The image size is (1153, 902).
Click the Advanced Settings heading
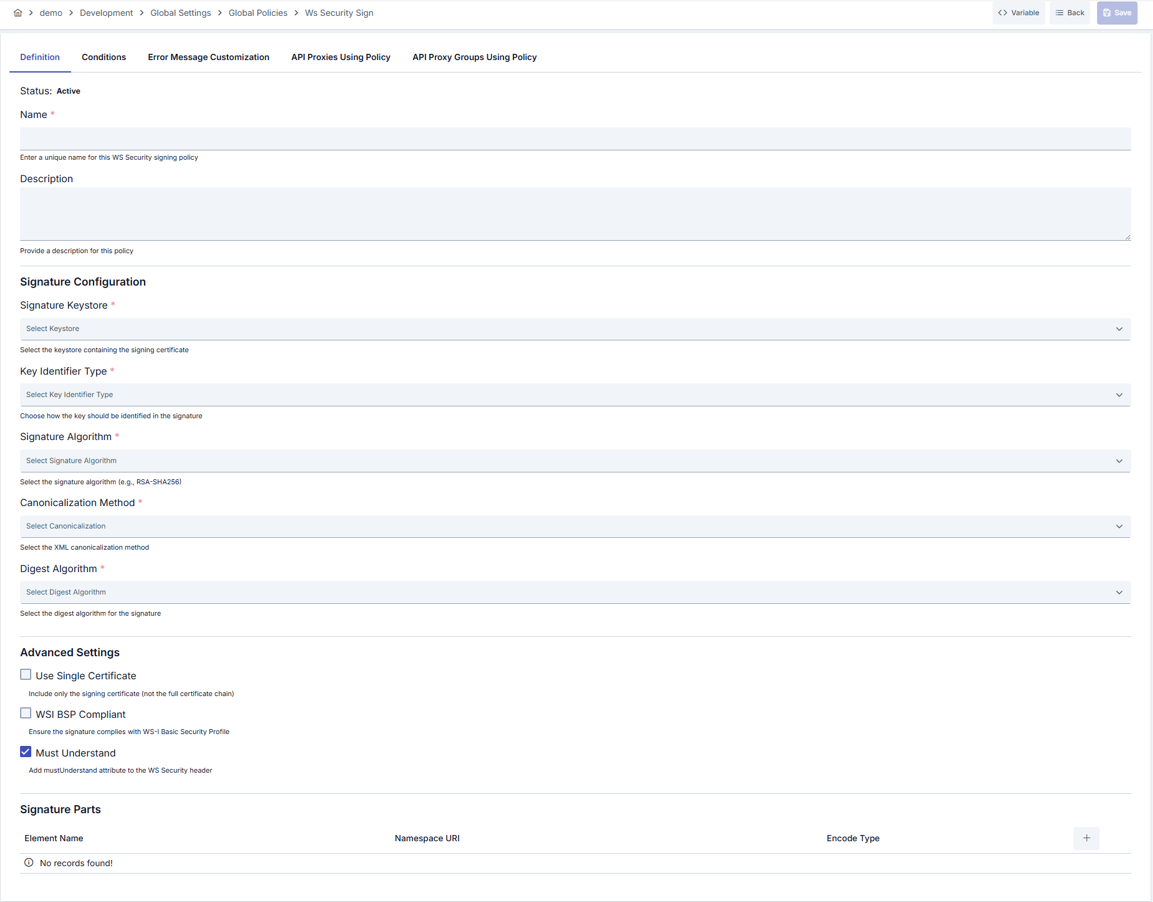coord(70,652)
